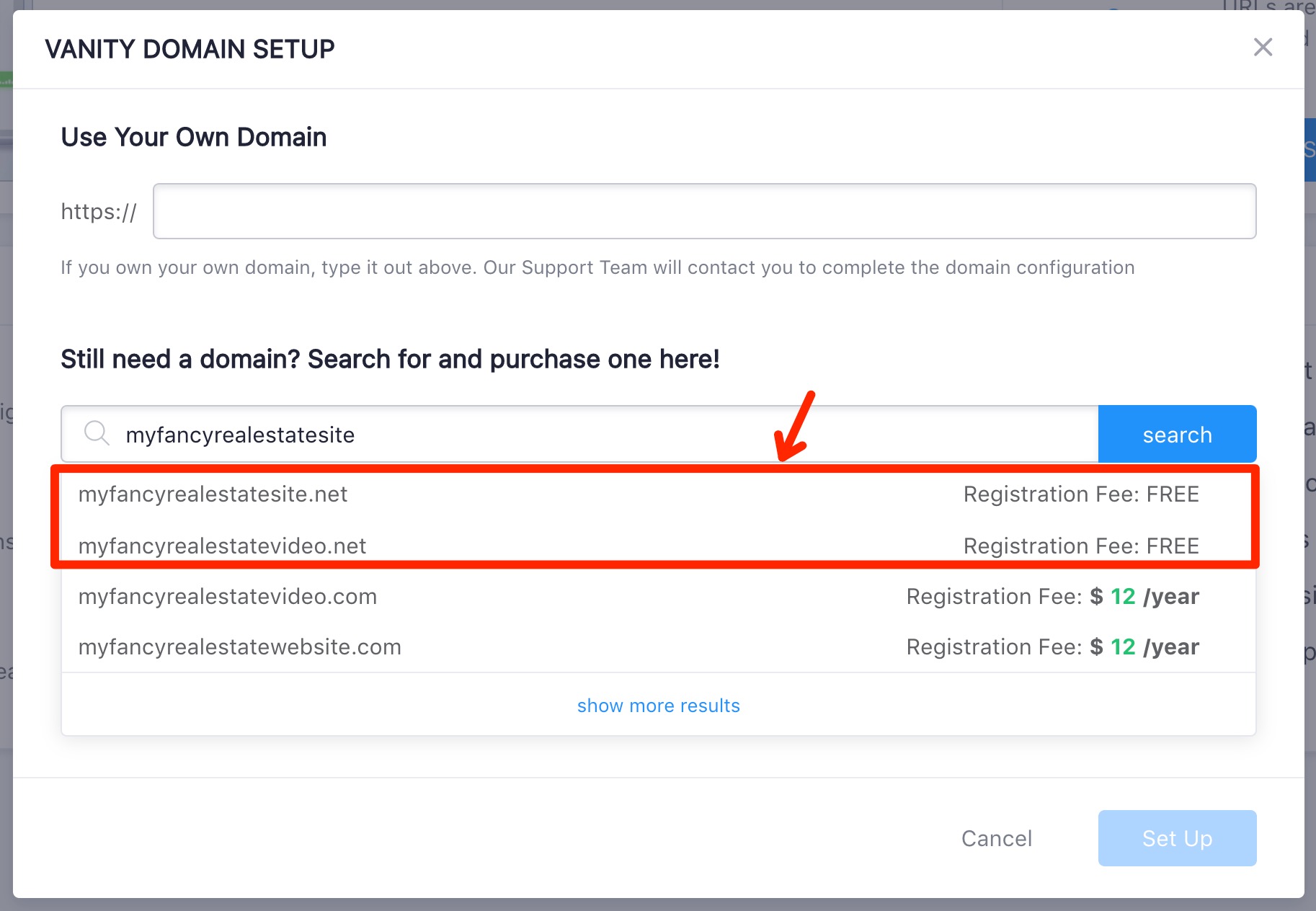
Task: Click the https:// prefix label
Action: click(x=99, y=212)
